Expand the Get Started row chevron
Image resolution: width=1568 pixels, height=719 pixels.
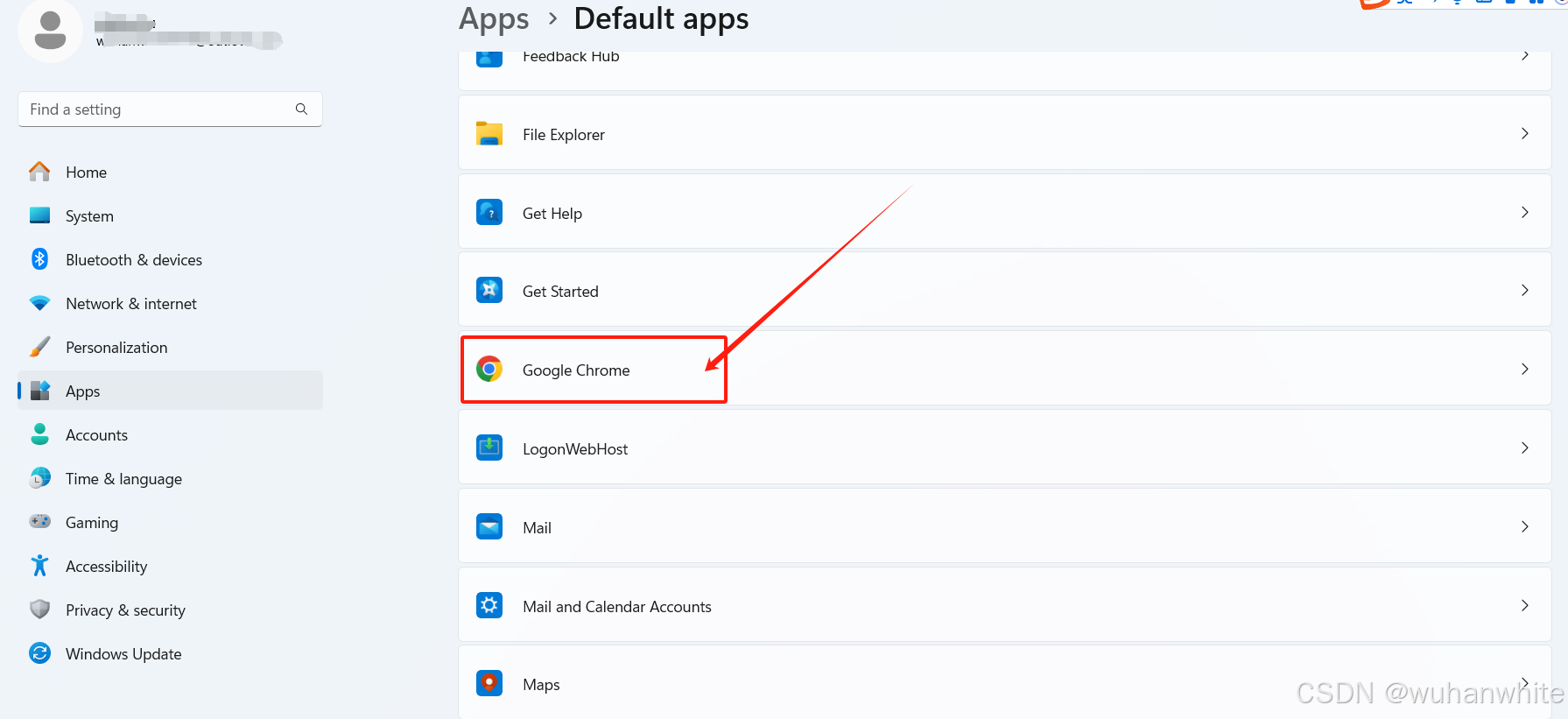[1525, 290]
